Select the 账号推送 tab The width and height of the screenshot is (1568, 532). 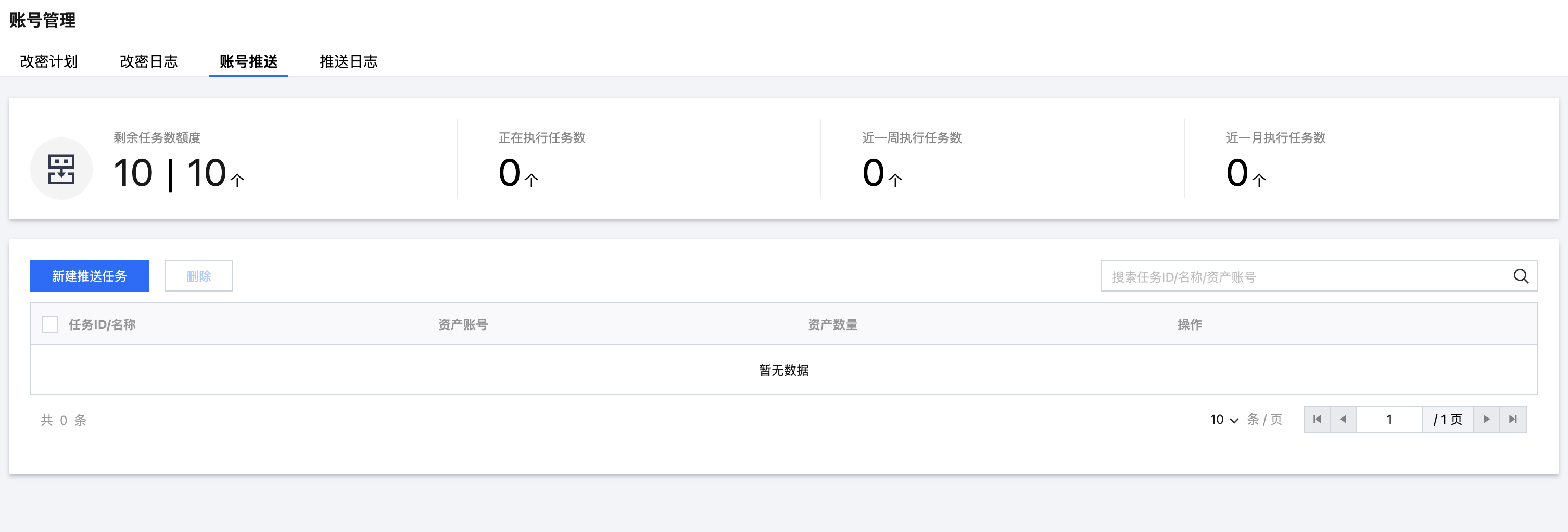point(248,61)
